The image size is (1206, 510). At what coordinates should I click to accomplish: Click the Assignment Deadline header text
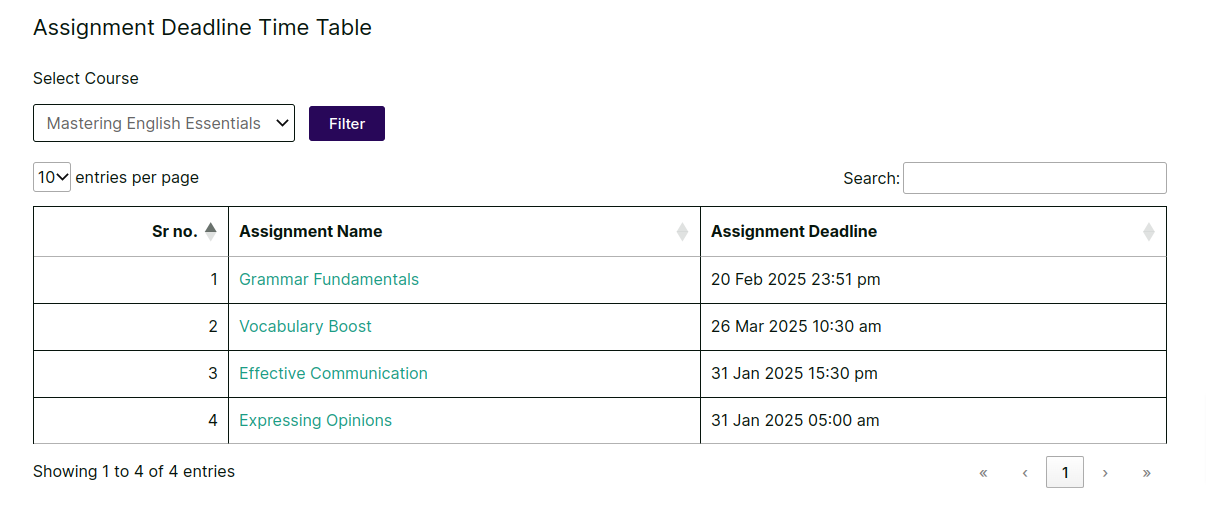tap(794, 232)
